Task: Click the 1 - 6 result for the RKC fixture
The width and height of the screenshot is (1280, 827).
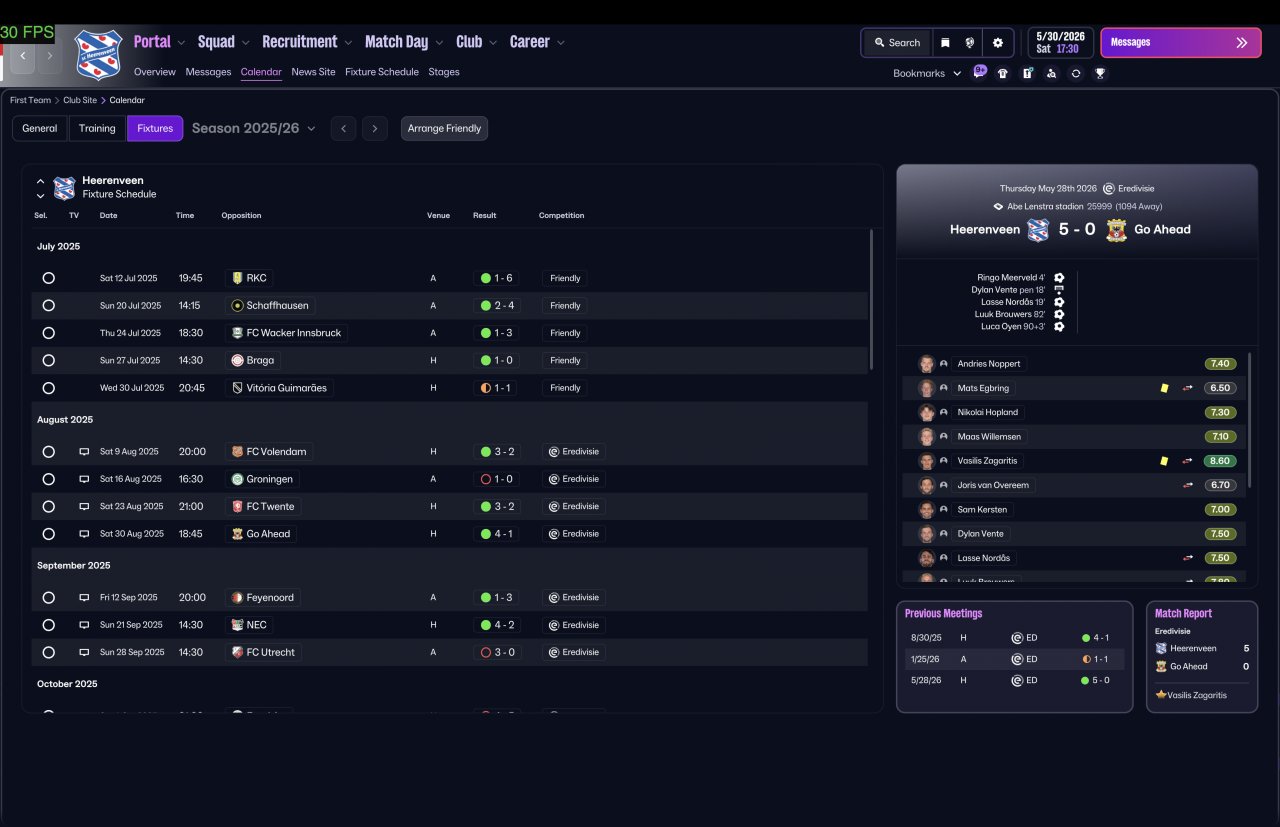Action: (x=496, y=278)
